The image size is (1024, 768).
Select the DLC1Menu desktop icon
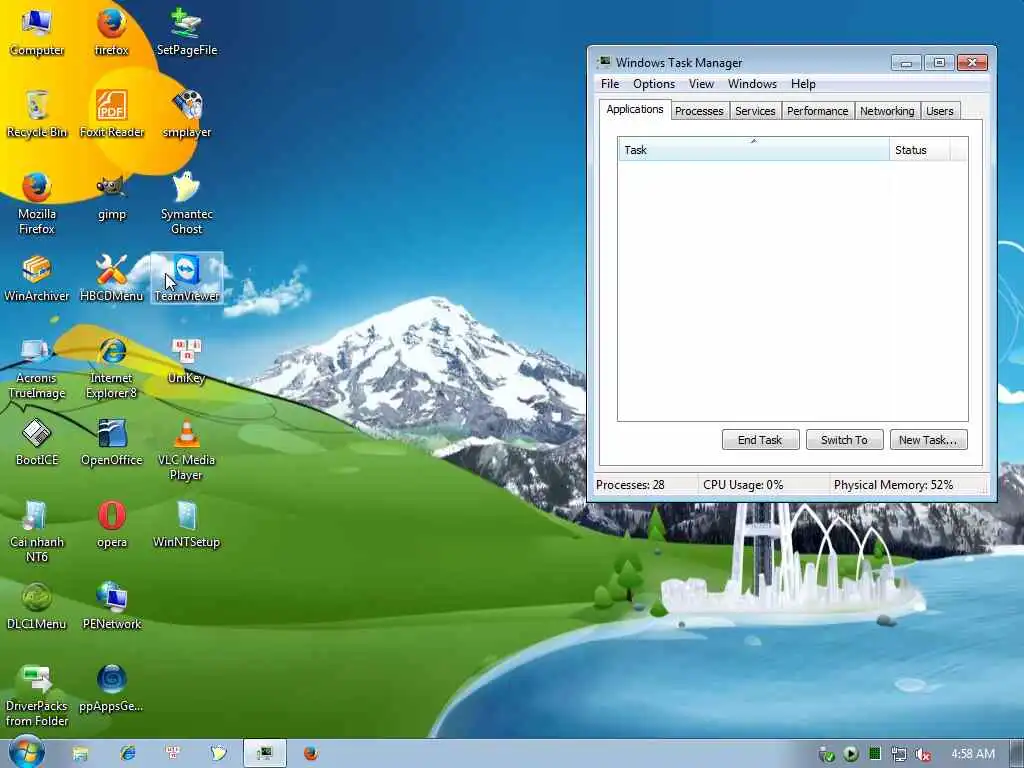click(x=37, y=606)
